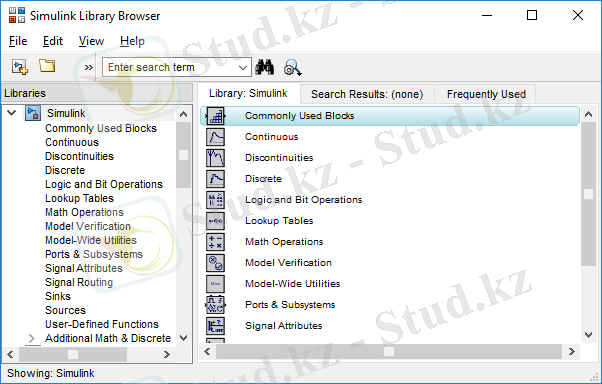Collapse the Simulink library tree node
This screenshot has height=384, width=602.
12,113
